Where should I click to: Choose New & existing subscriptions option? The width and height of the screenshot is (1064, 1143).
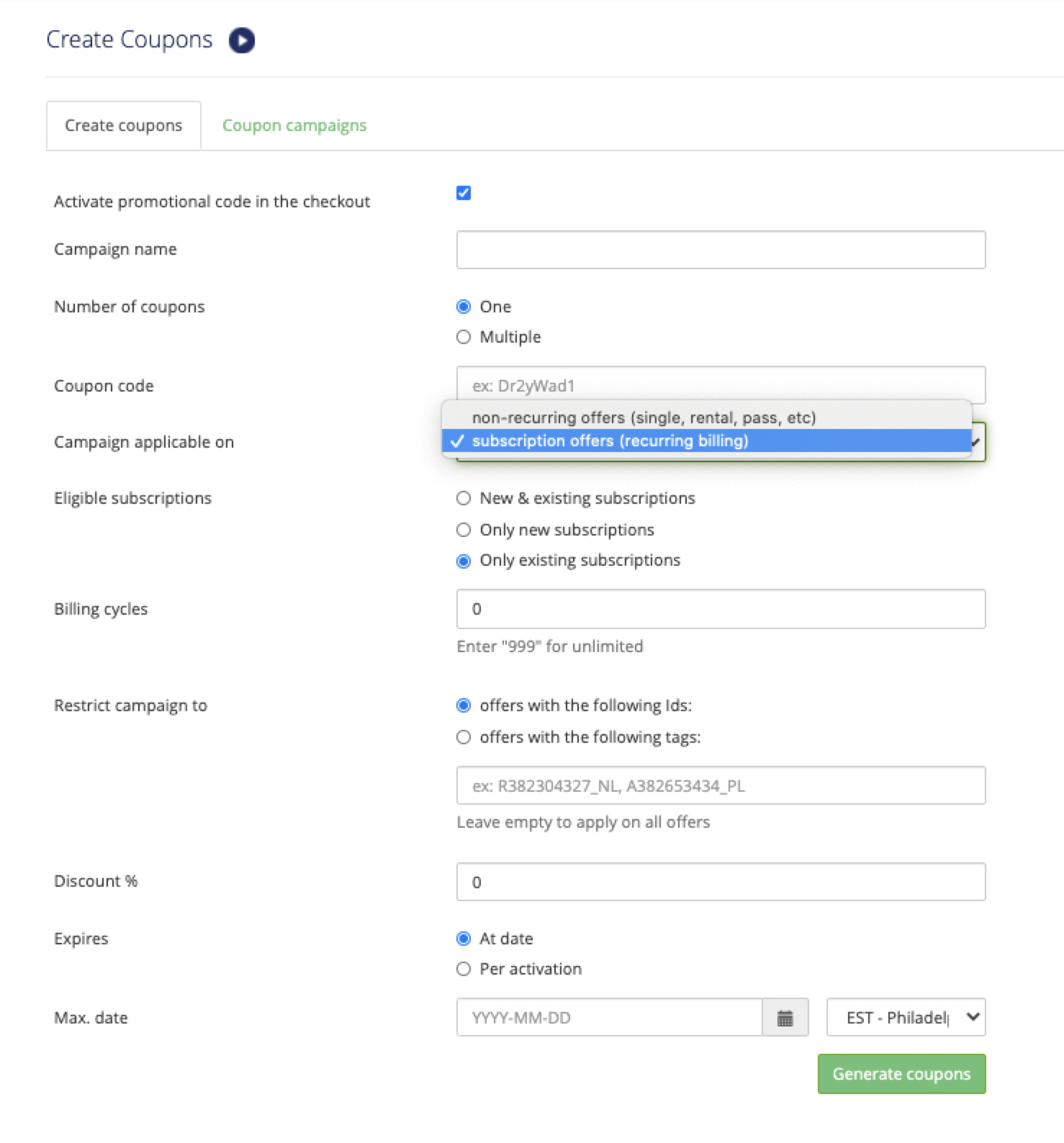pyautogui.click(x=464, y=498)
